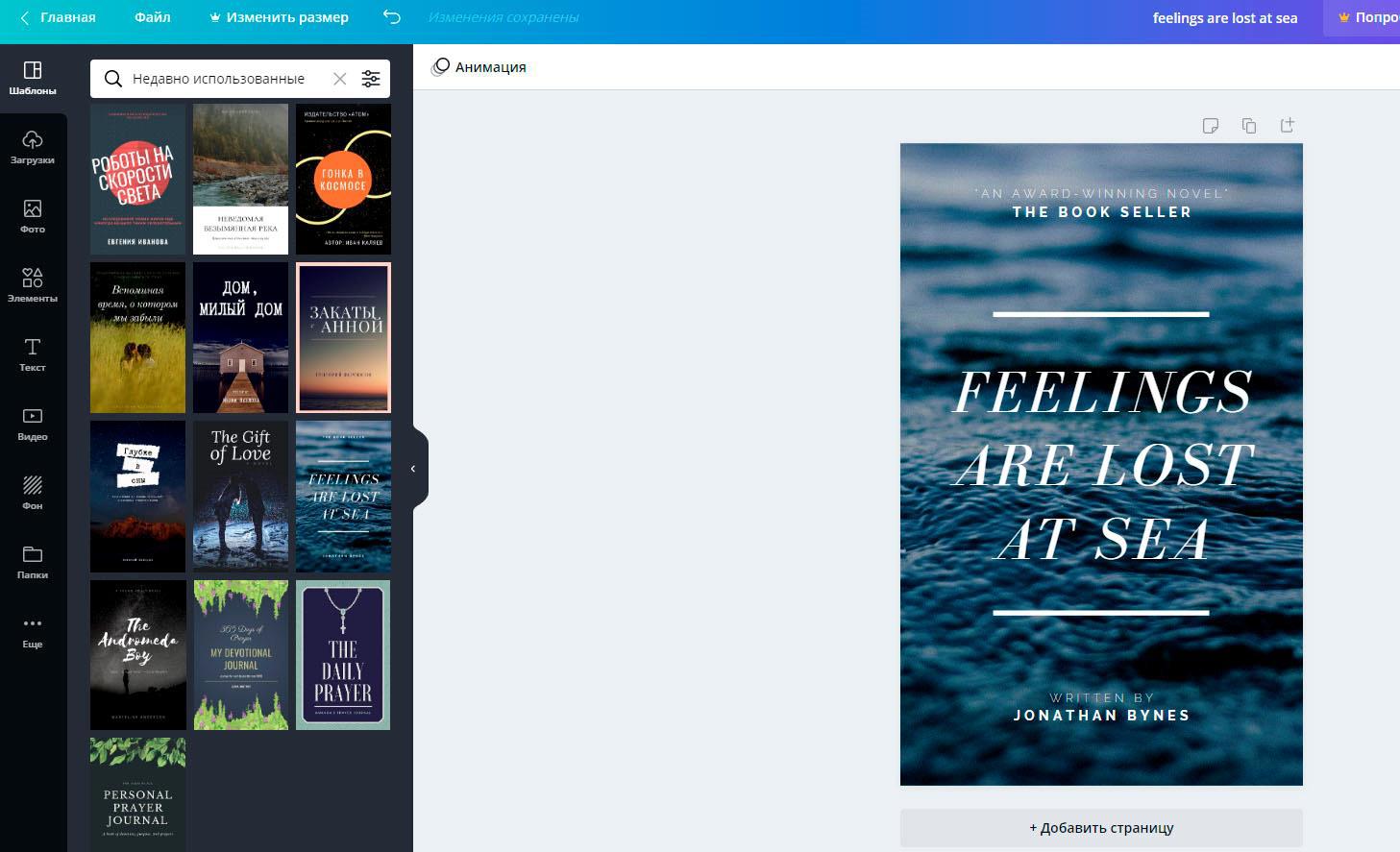Duplicate the page with copy icon
Image resolution: width=1400 pixels, height=852 pixels.
click(x=1249, y=126)
